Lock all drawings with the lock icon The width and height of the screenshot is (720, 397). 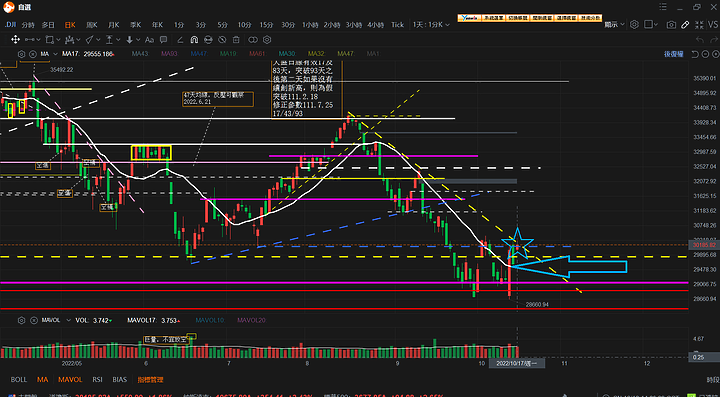[x=208, y=39]
